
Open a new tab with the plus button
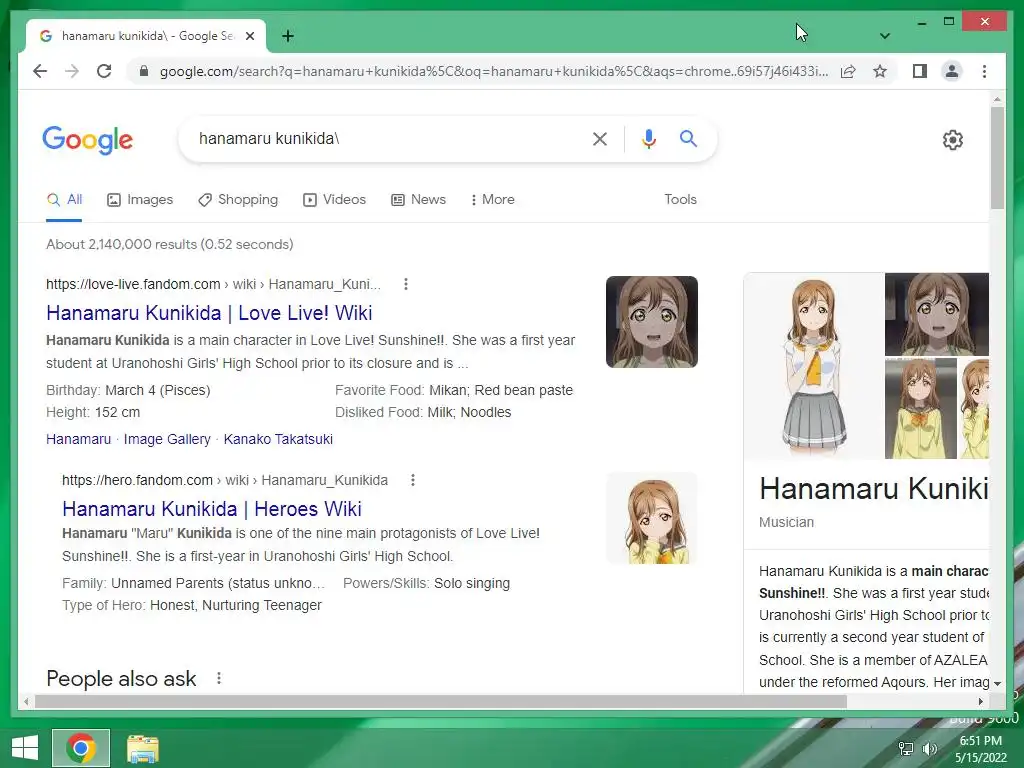pos(288,36)
